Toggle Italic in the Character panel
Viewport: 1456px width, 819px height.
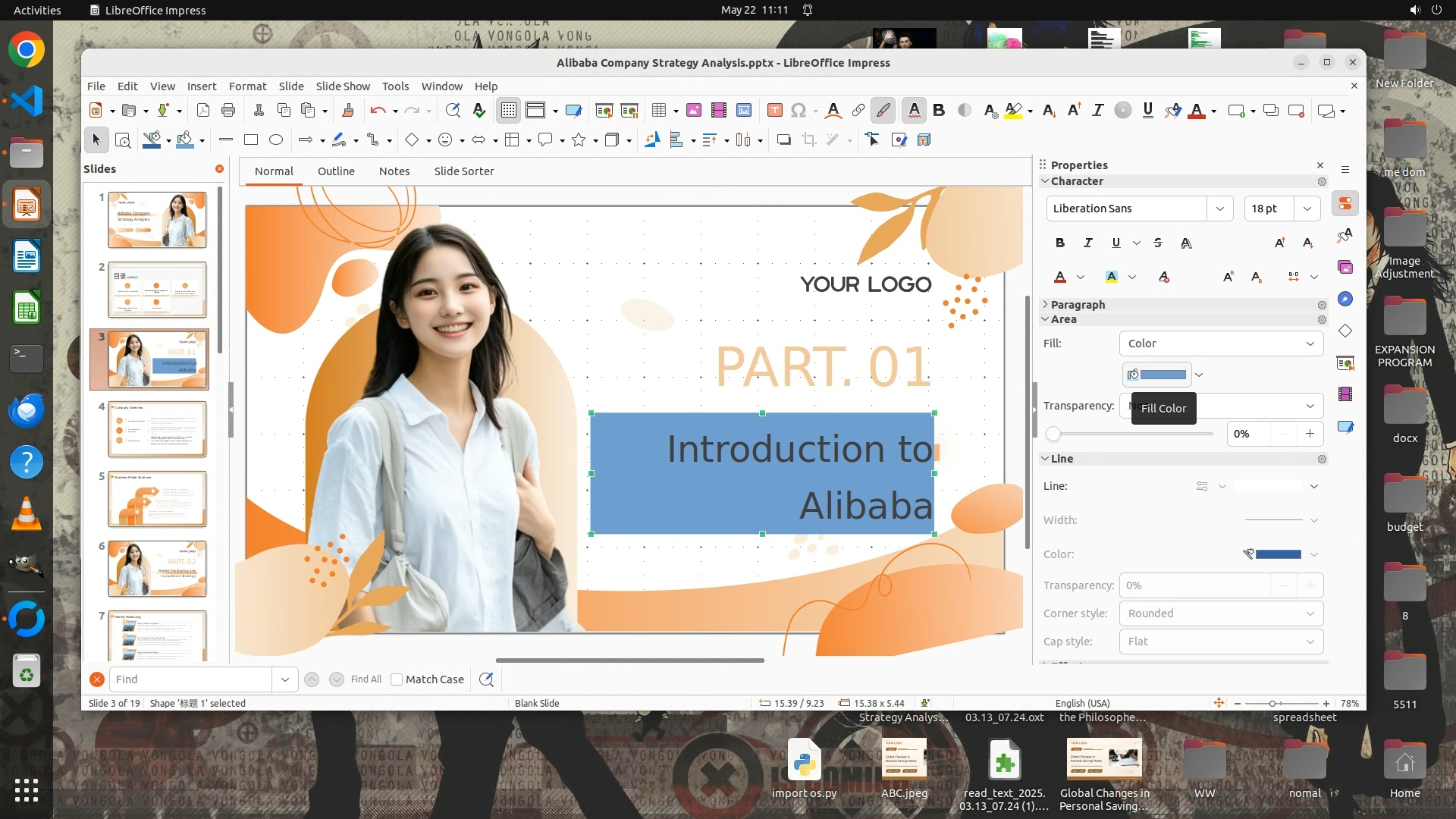pos(1087,243)
